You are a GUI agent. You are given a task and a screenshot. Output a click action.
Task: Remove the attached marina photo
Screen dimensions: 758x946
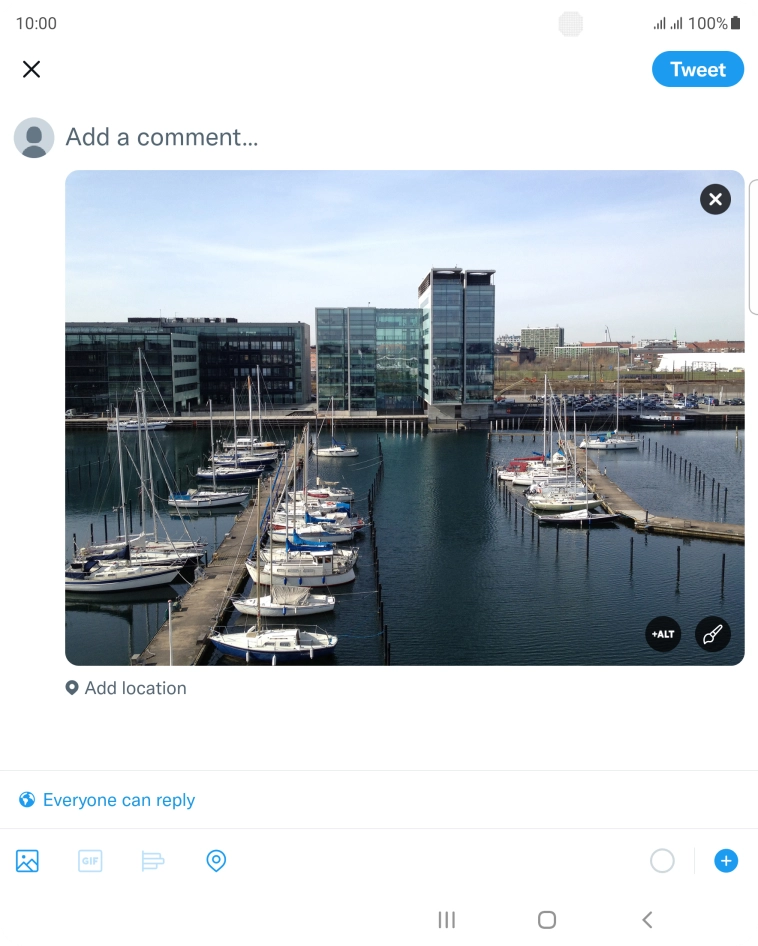pos(715,199)
